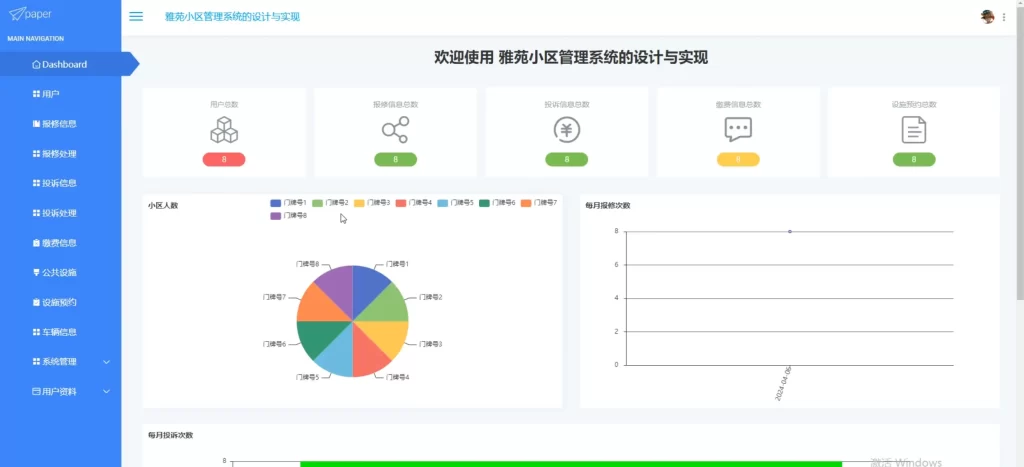Open the three-dot dropdown beside the avatar

[1004, 17]
